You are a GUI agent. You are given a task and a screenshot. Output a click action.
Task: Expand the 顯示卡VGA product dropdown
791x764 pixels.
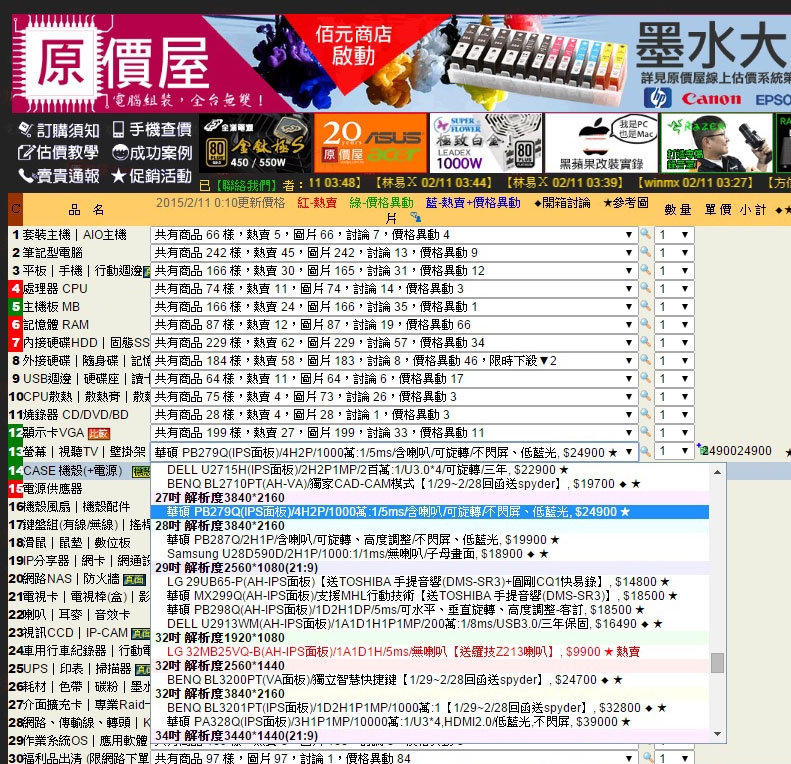[393, 432]
